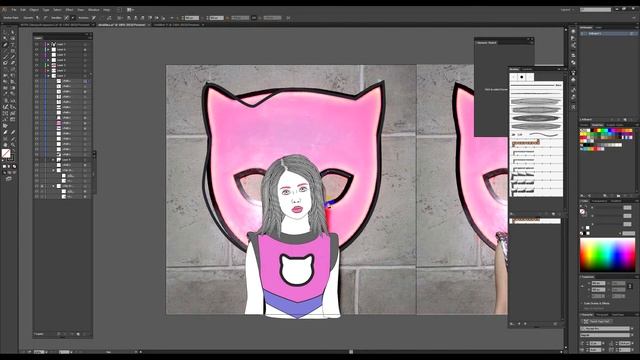Click Delete Selection trash icon in Layers panel
Viewport: 640px width, 360px height.
click(85, 334)
